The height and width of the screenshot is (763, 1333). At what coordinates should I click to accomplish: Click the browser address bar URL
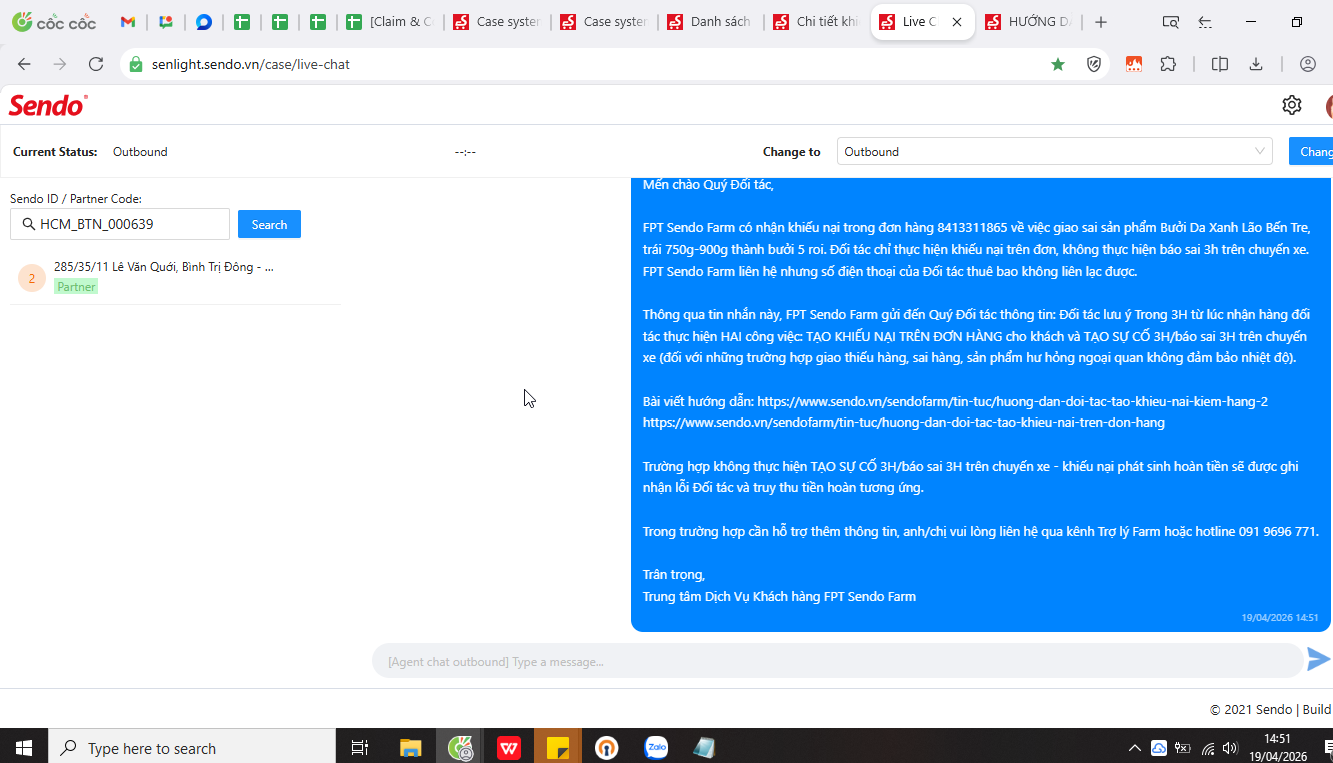(x=251, y=64)
